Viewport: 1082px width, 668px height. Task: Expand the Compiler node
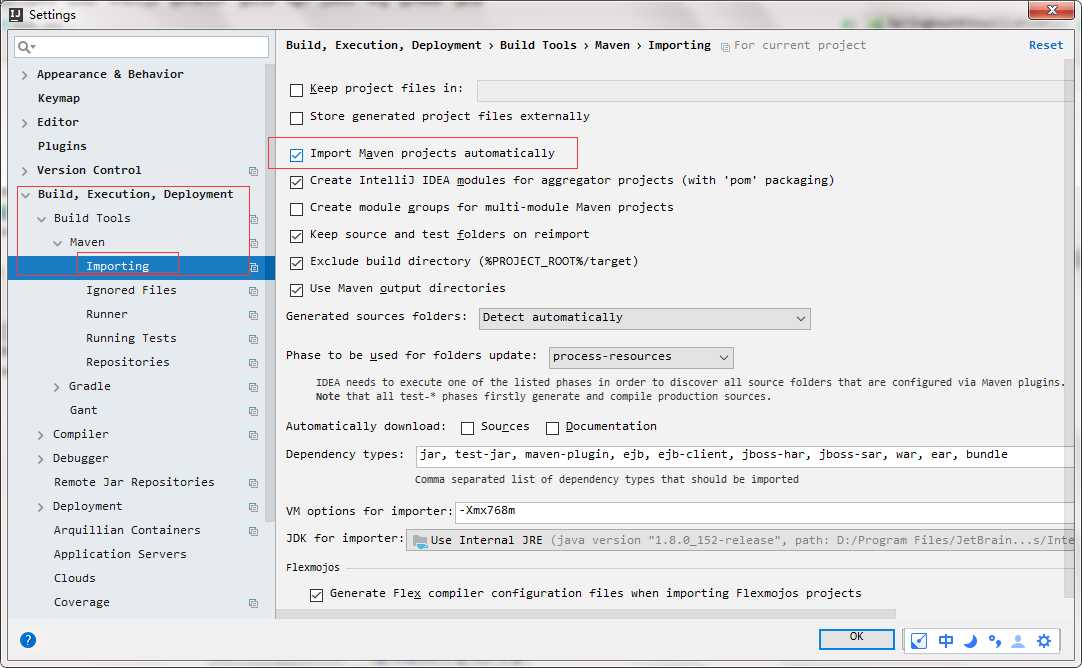point(41,435)
